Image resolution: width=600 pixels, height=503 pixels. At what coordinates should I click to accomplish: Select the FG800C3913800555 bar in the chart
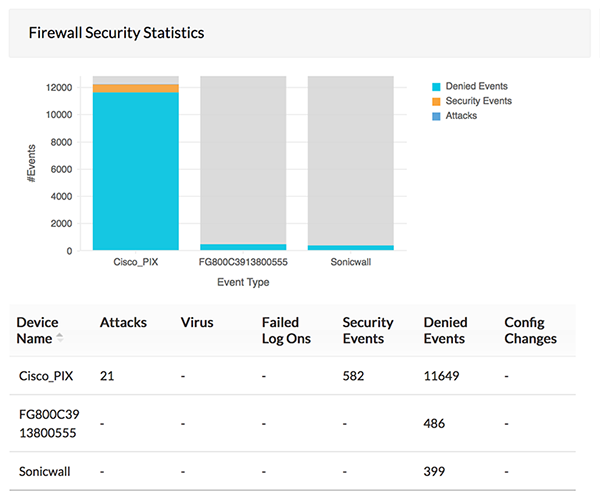(x=242, y=246)
